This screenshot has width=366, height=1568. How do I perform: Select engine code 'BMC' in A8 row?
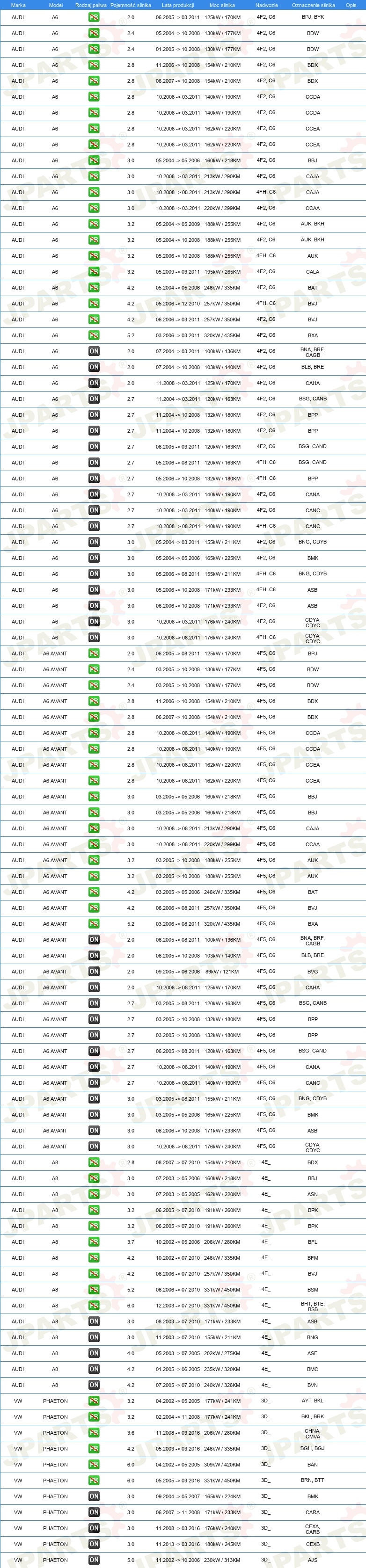pos(312,1369)
